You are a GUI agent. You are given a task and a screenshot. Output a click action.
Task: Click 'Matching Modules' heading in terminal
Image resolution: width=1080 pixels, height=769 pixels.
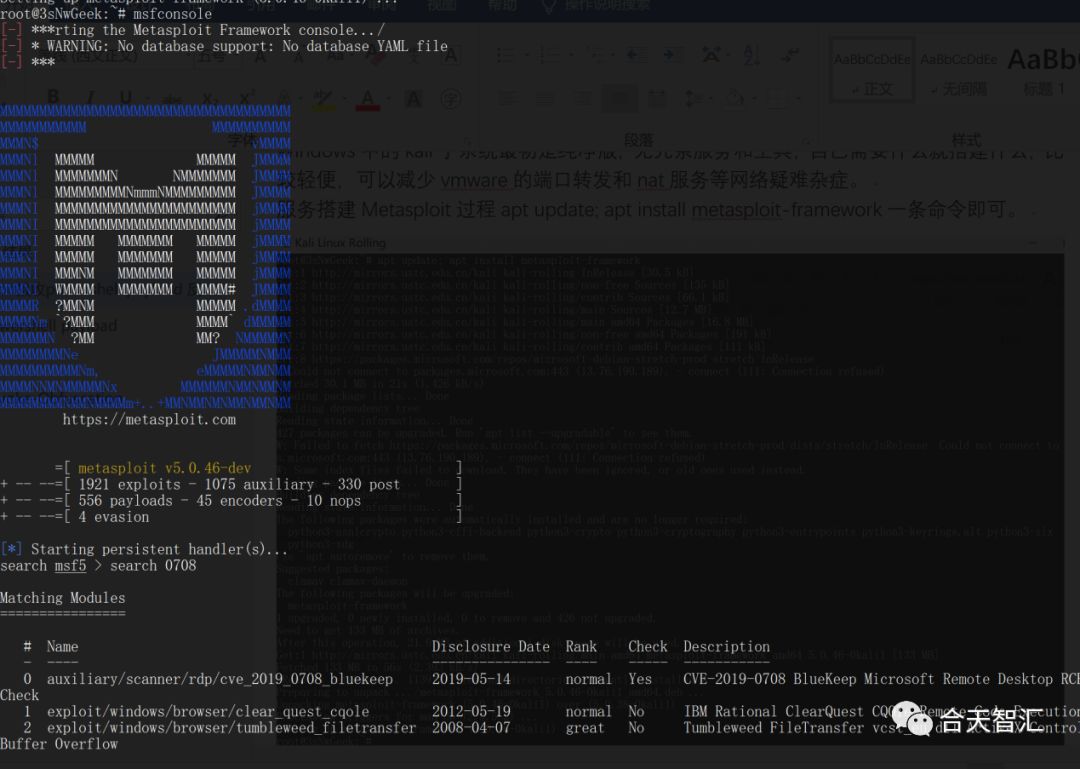(x=63, y=598)
